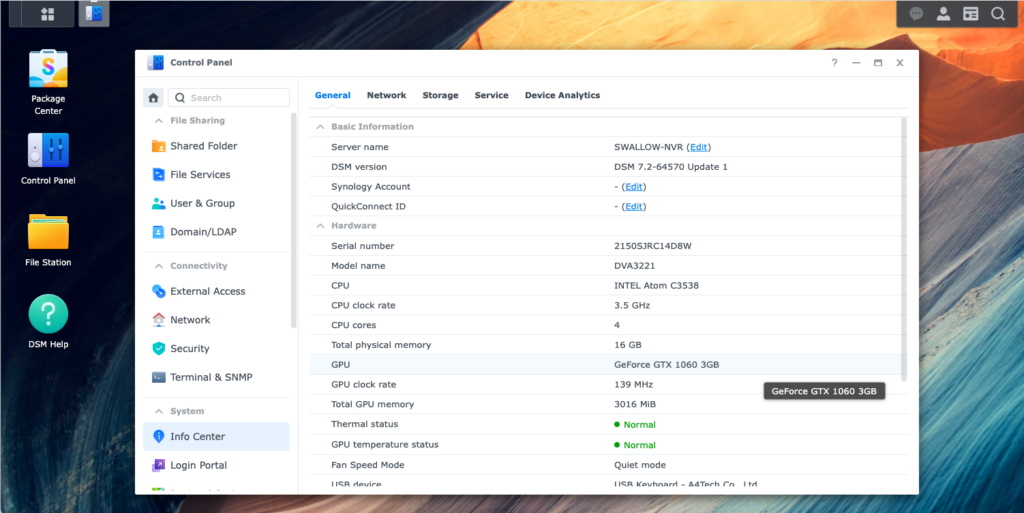The image size is (1024, 513).
Task: Go to Control Panel home icon
Action: [153, 98]
